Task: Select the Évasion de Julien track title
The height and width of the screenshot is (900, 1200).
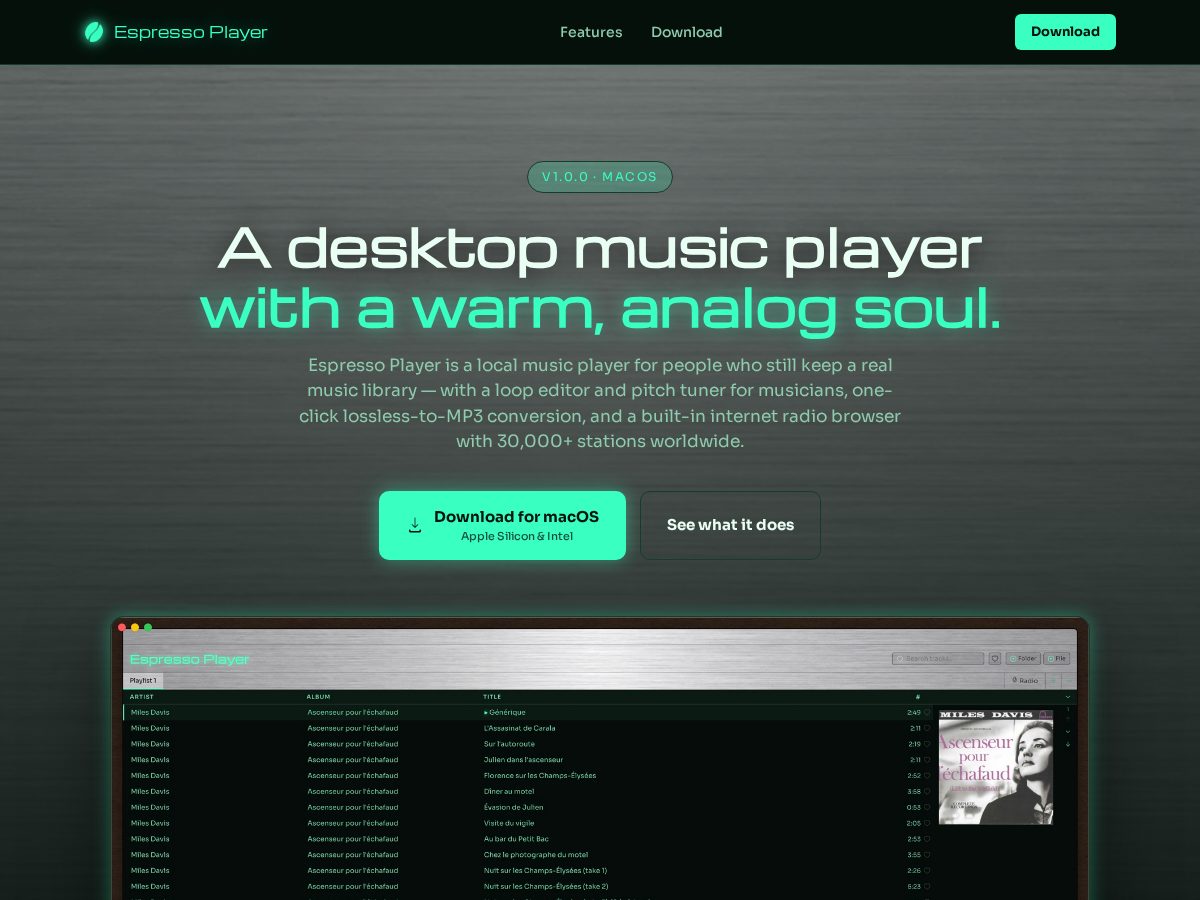Action: point(514,807)
